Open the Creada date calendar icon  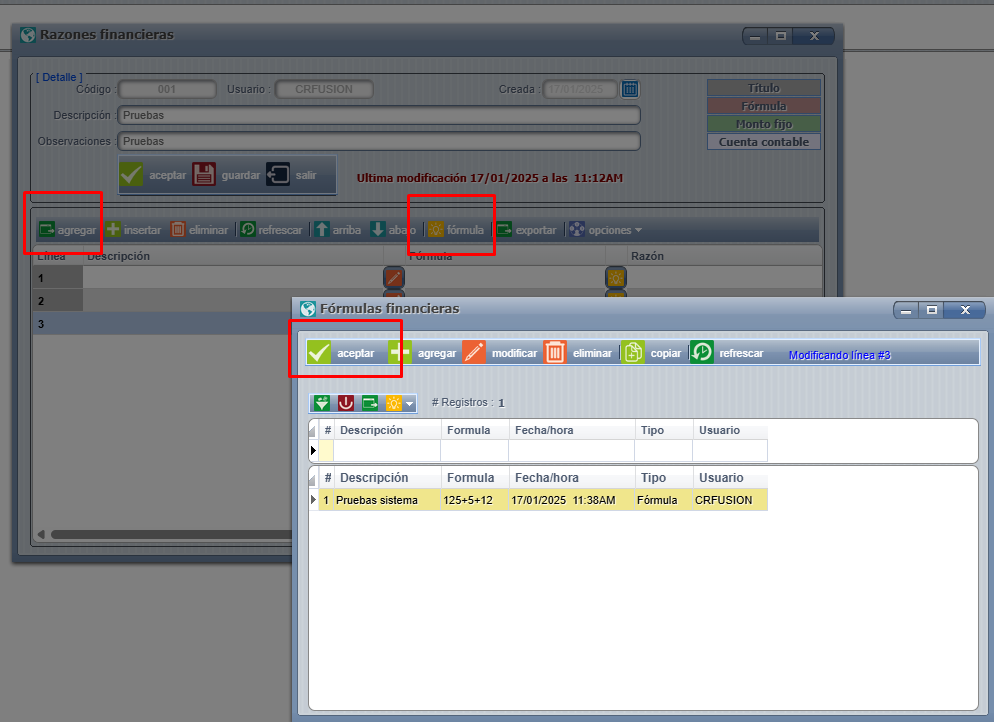click(x=630, y=89)
